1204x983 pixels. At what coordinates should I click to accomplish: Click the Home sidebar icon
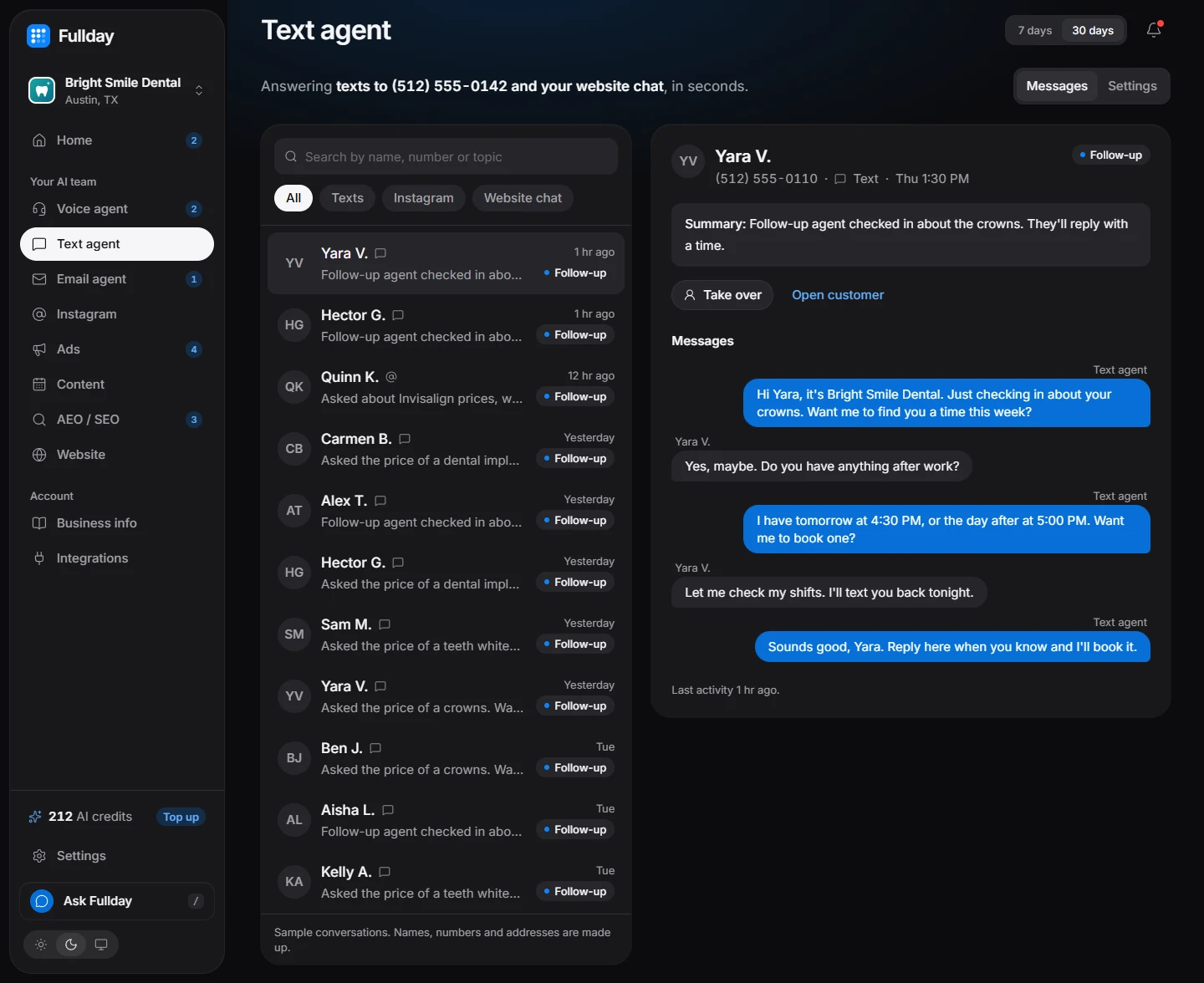point(39,140)
